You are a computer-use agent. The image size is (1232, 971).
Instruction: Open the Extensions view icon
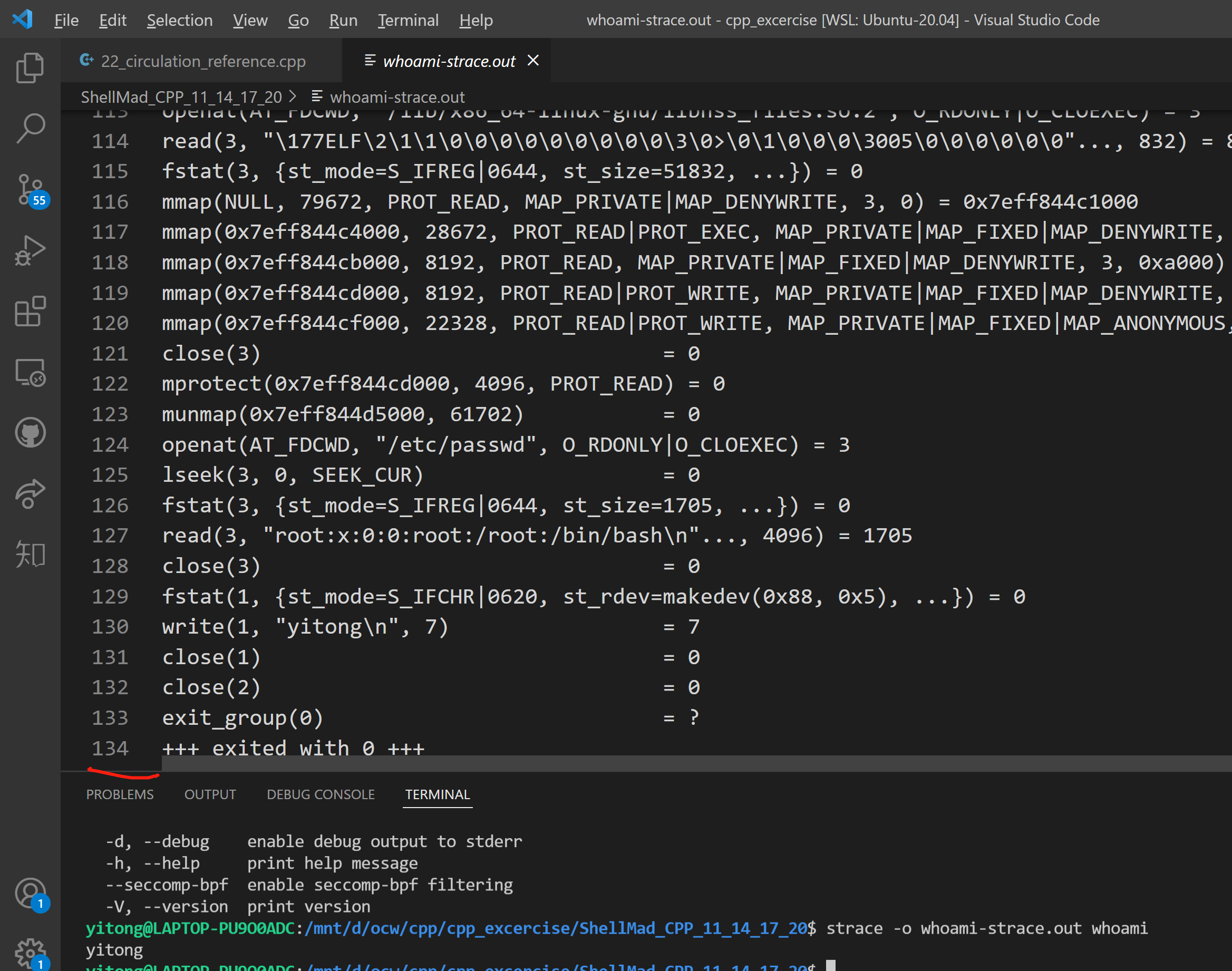(30, 311)
